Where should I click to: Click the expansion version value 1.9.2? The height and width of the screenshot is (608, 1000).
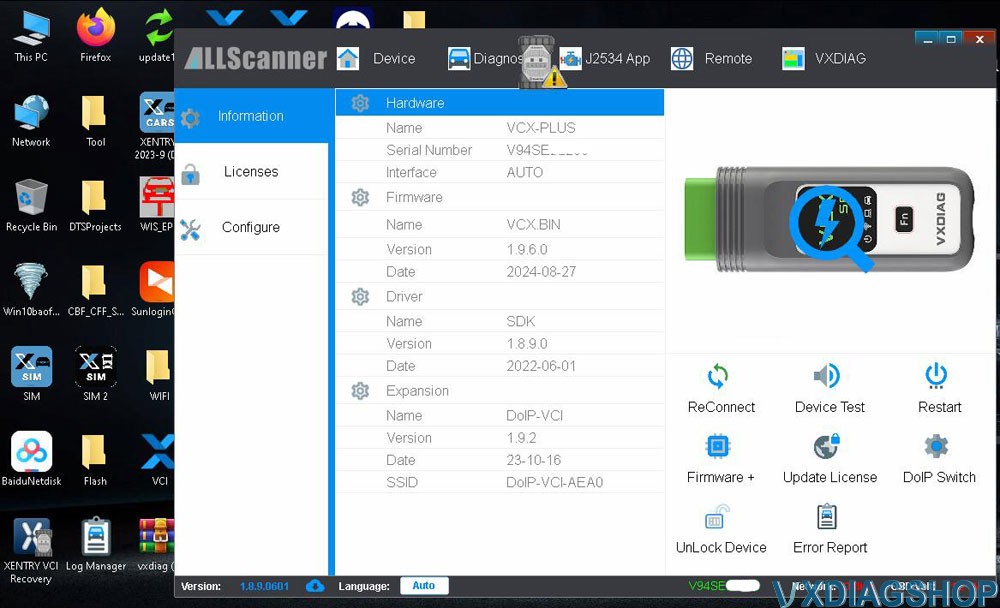pos(521,438)
